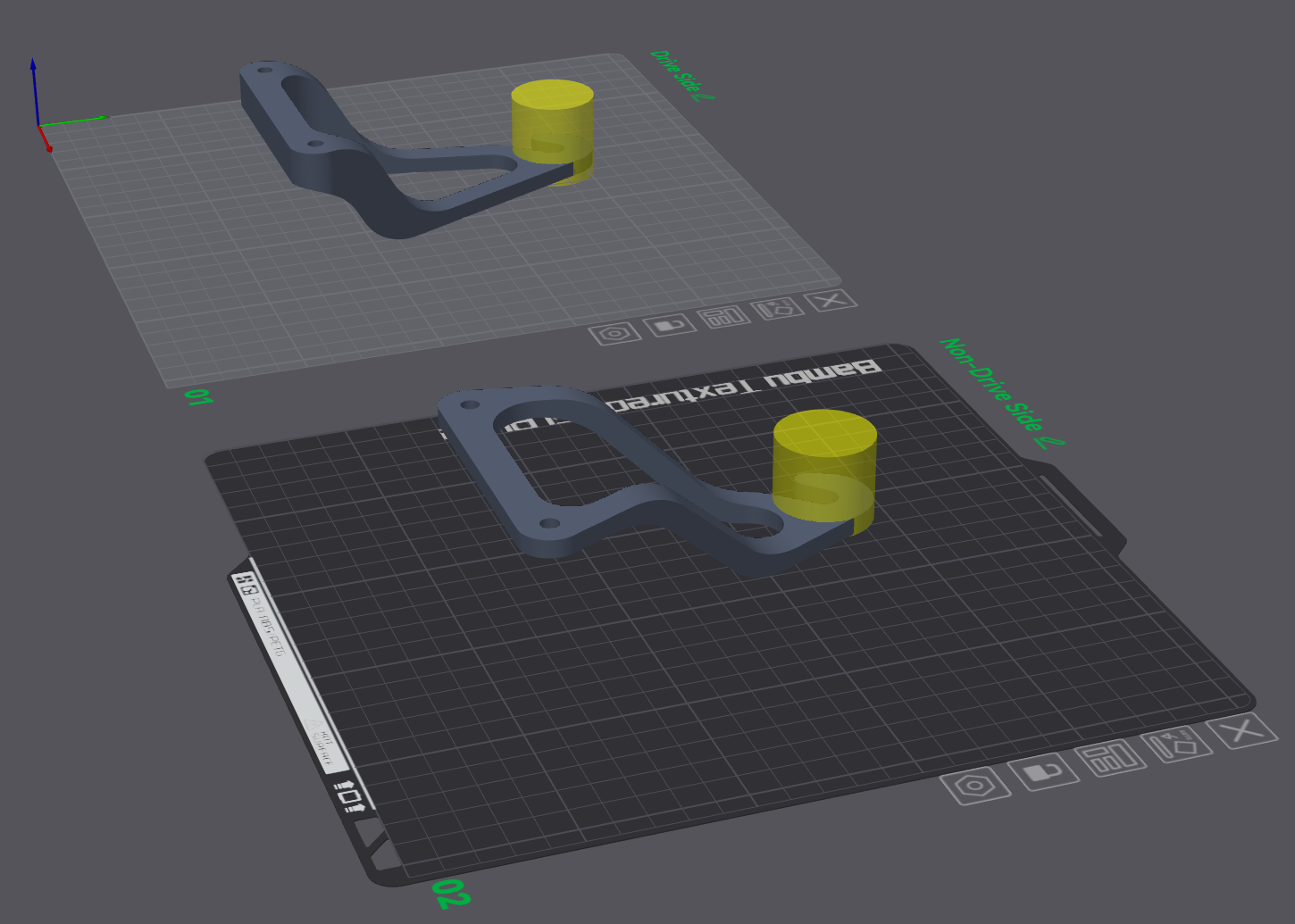Click the green 02 plate number label
Viewport: 1295px width, 924px height.
click(451, 892)
